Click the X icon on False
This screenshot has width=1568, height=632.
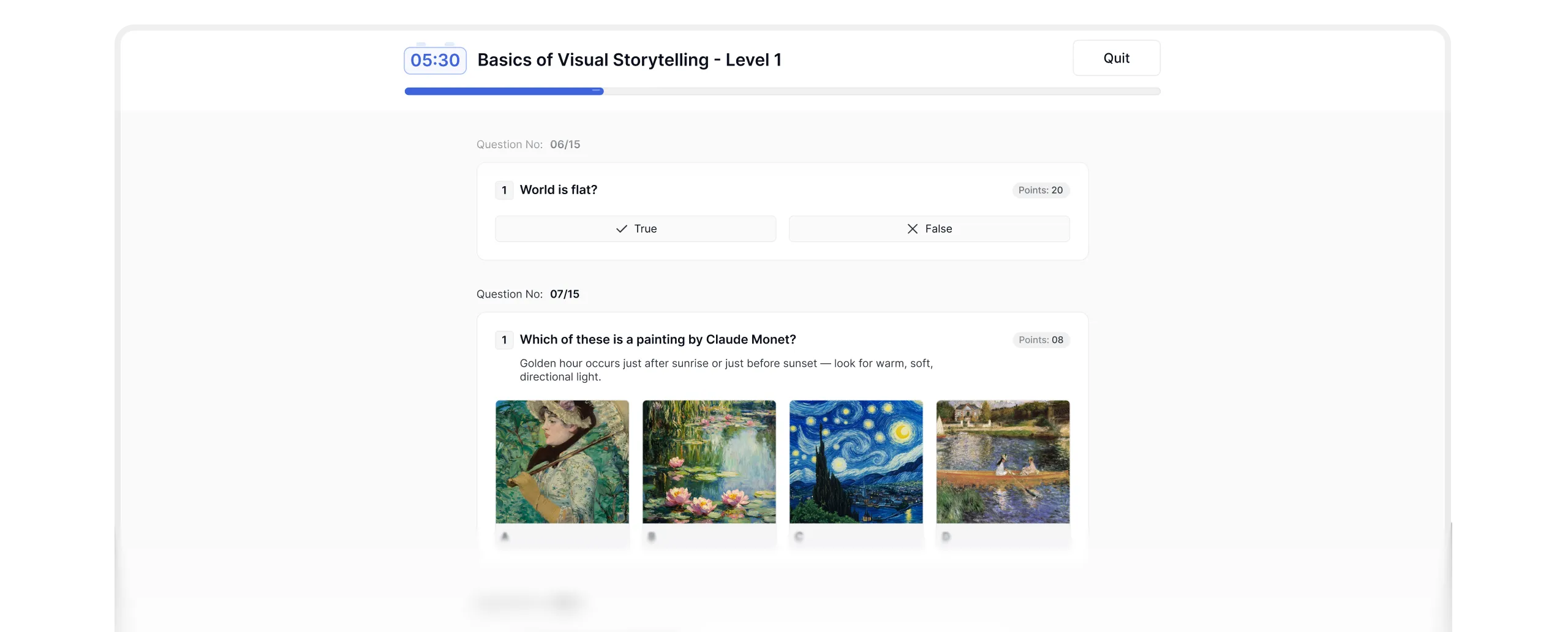pos(912,228)
